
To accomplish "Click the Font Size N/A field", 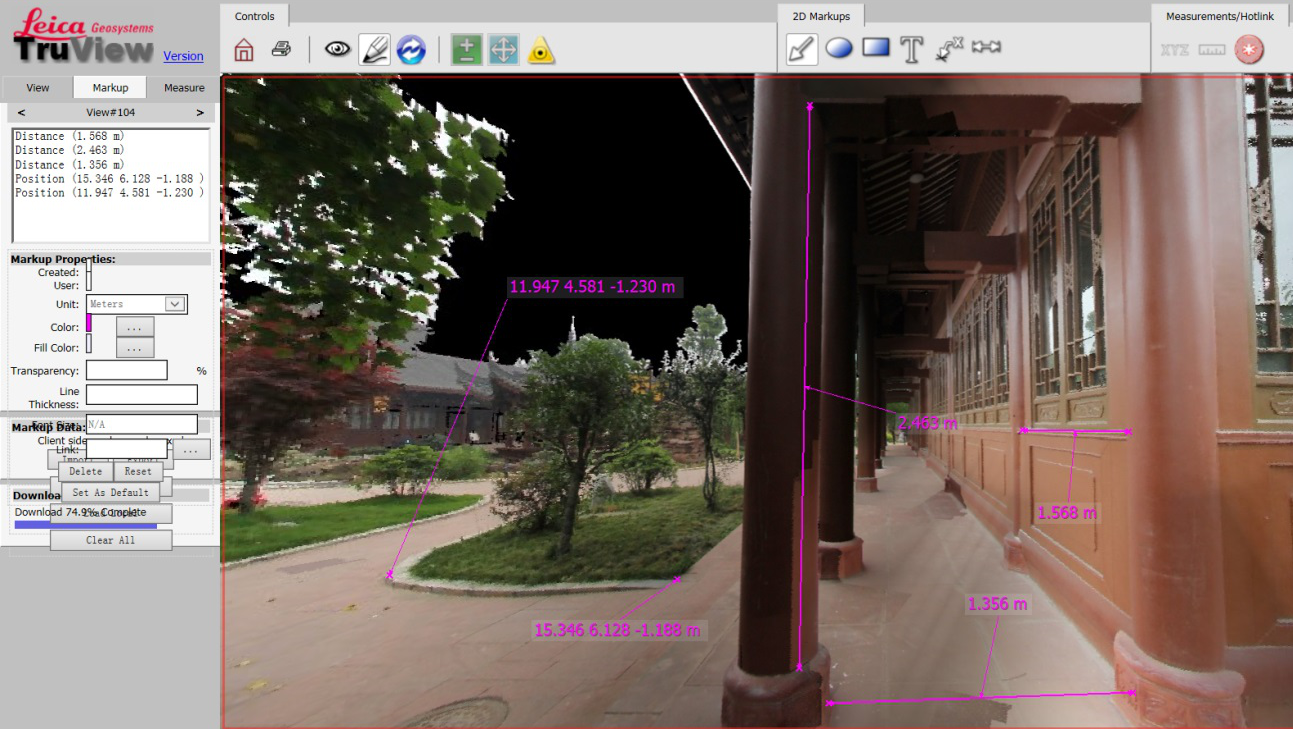I will point(141,424).
